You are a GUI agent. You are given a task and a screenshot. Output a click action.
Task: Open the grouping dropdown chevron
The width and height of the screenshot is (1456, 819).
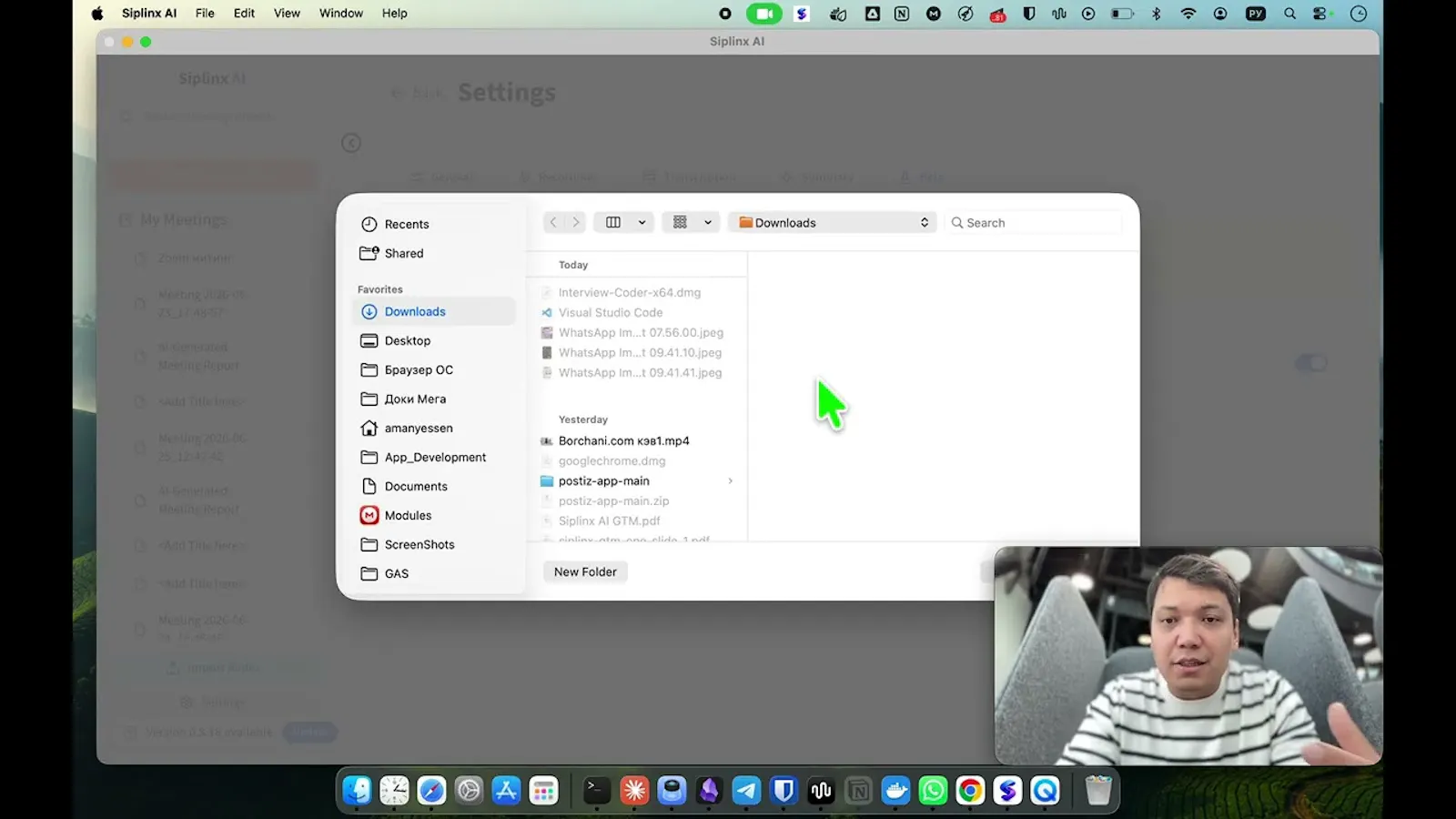(x=708, y=222)
